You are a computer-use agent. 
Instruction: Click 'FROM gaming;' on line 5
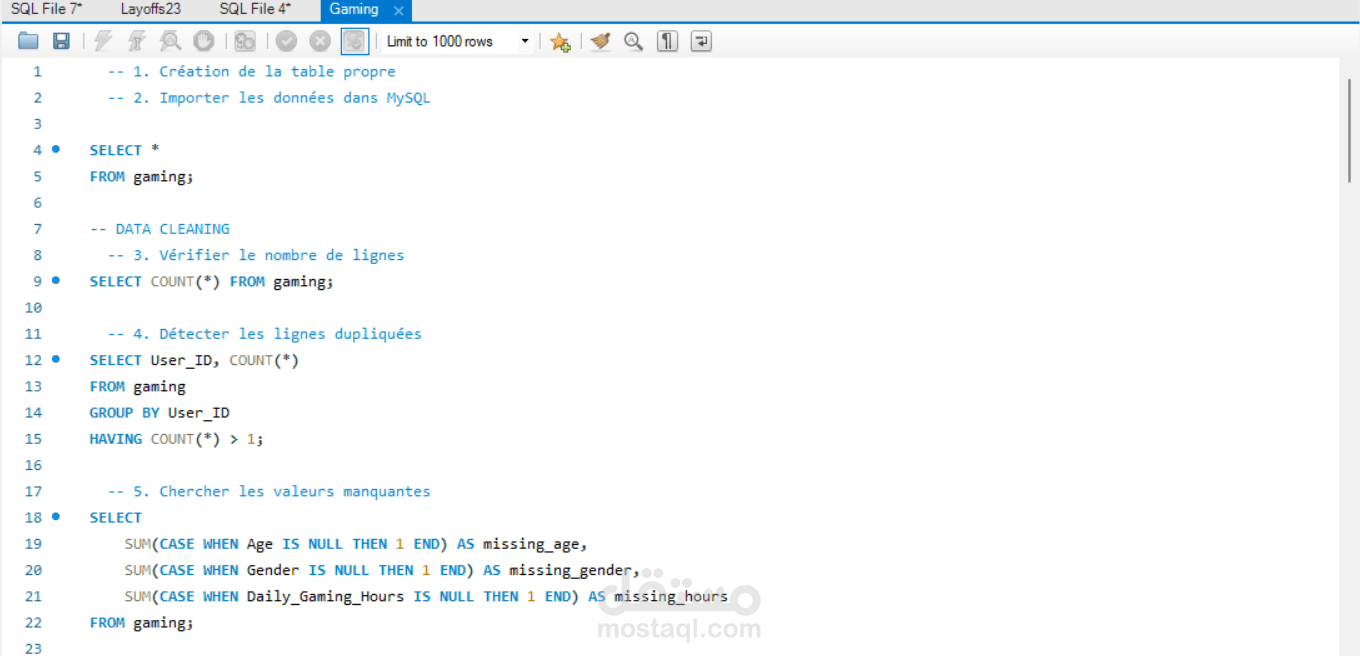coord(141,177)
